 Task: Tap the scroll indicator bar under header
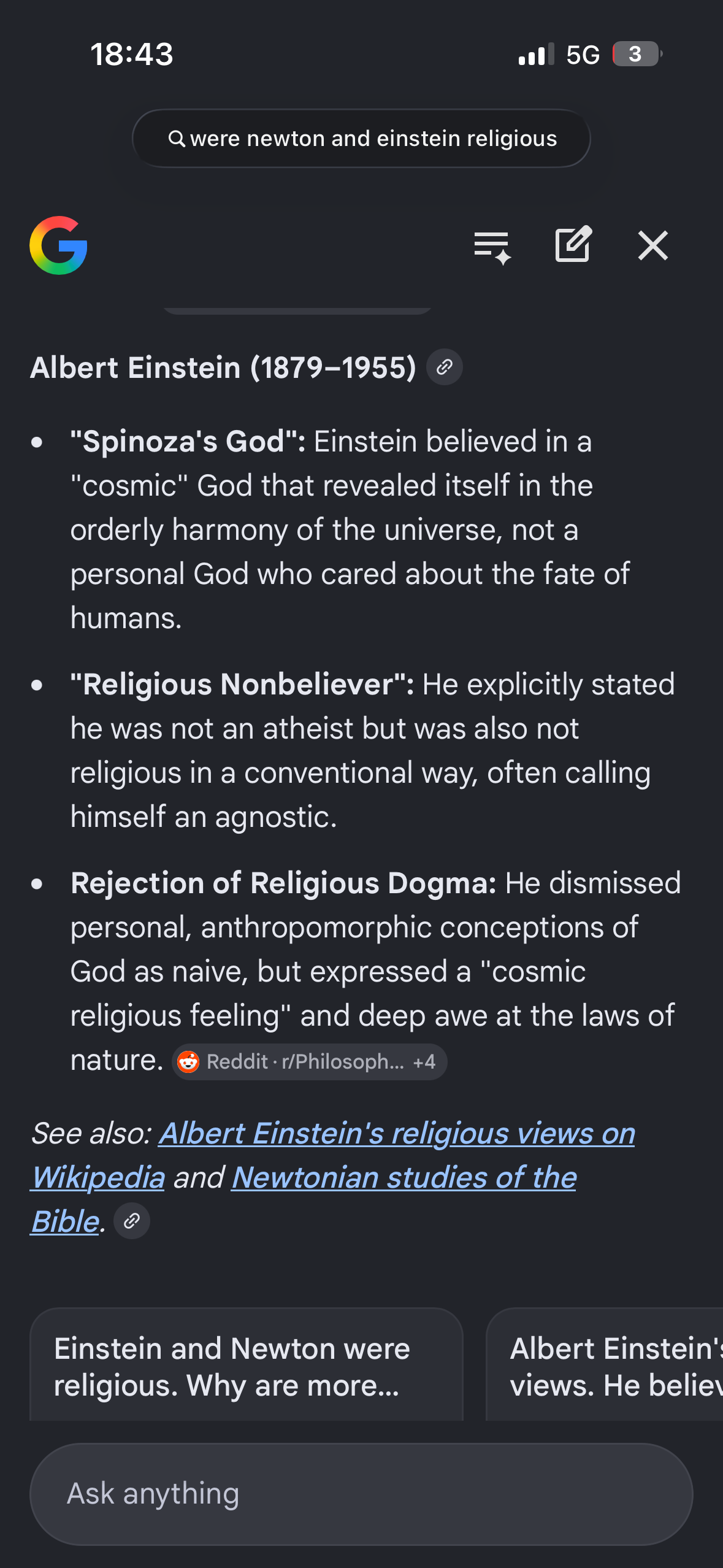tap(297, 311)
